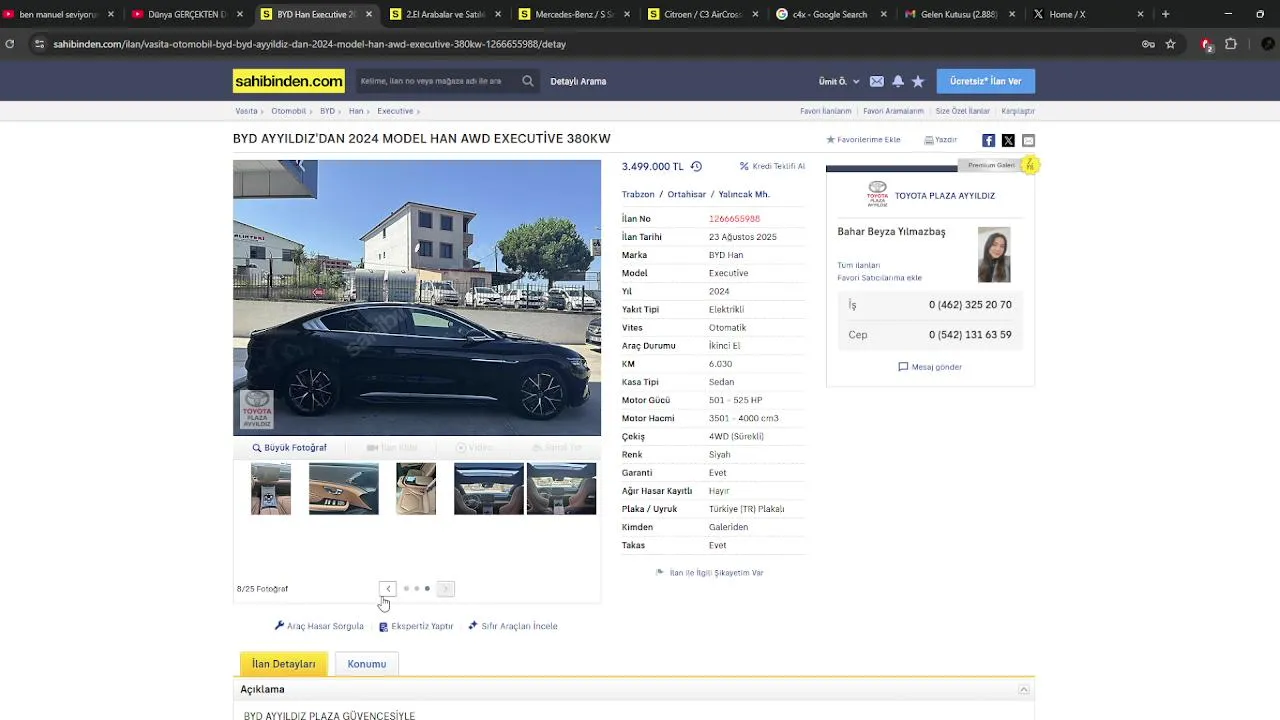Screen dimensions: 1280x720
Task: Open the notifications bell icon
Action: [x=898, y=81]
